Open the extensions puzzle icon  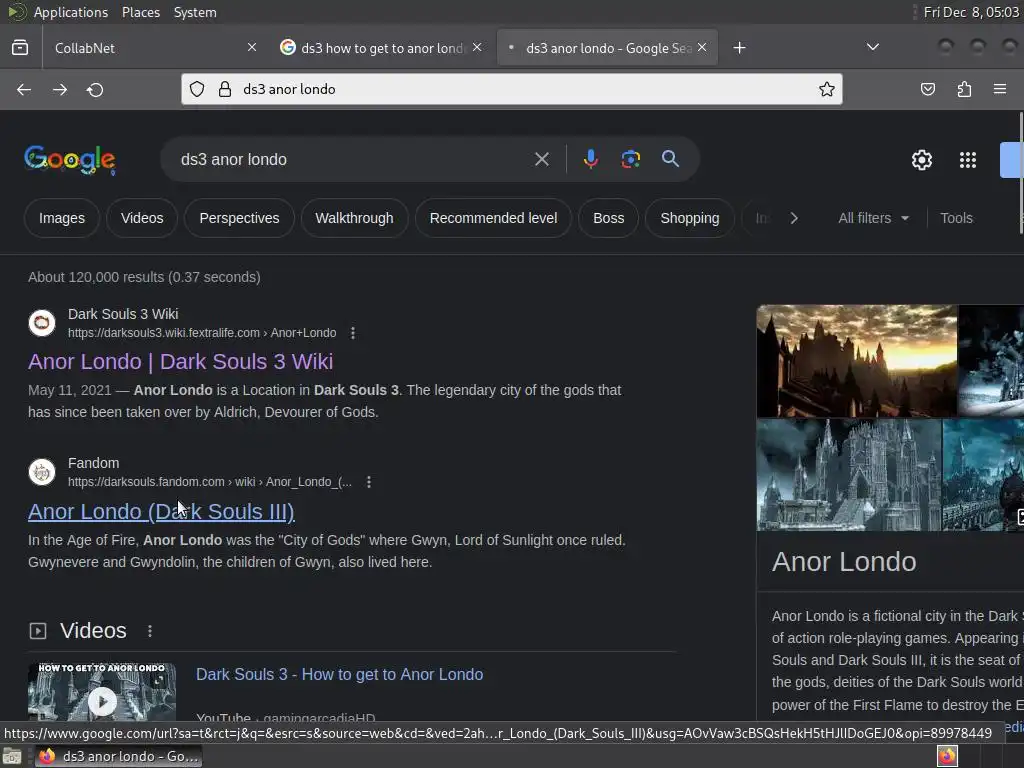pyautogui.click(x=964, y=89)
